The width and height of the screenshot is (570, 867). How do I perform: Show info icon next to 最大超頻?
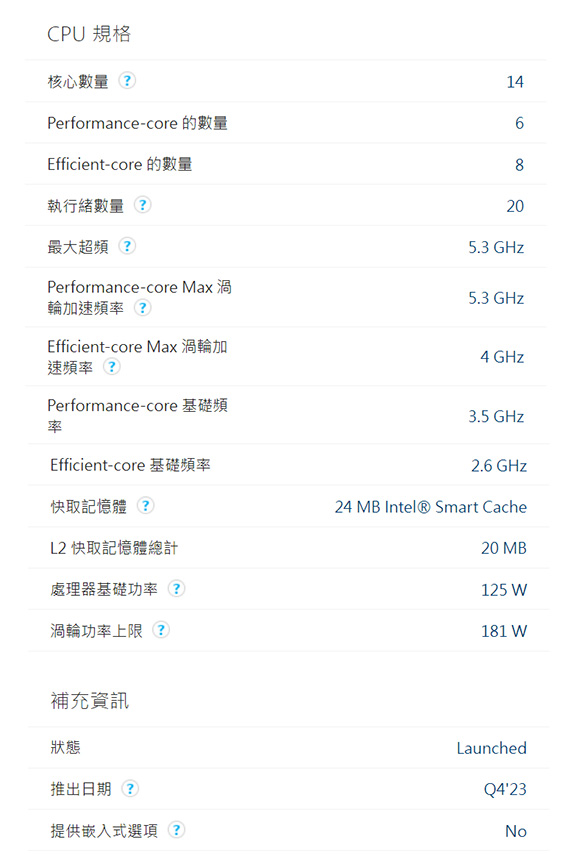(127, 246)
